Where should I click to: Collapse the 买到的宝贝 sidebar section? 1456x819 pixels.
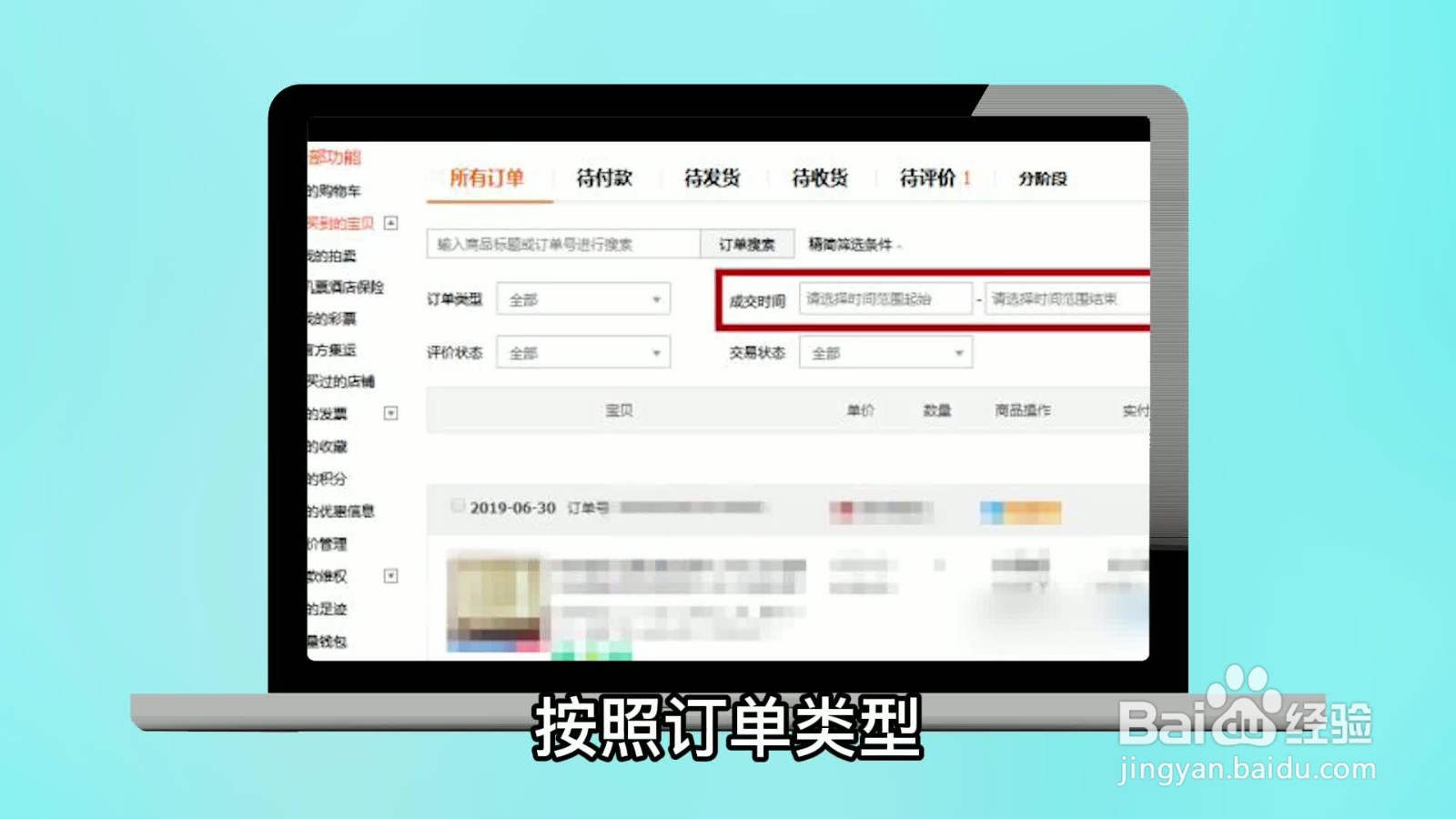(391, 223)
